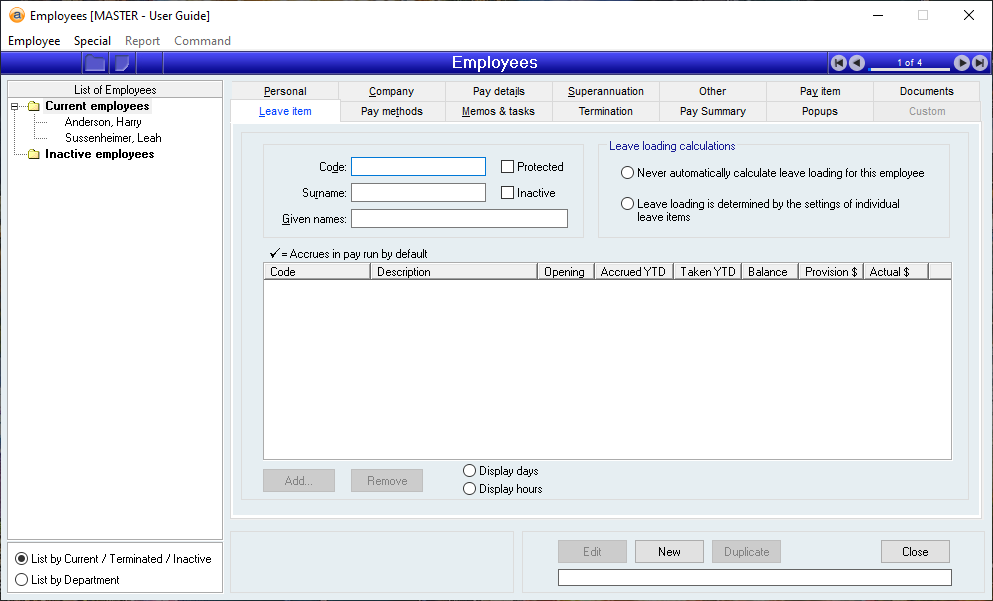The height and width of the screenshot is (601, 993).
Task: Click the Current employees folder icon
Action: [x=33, y=107]
